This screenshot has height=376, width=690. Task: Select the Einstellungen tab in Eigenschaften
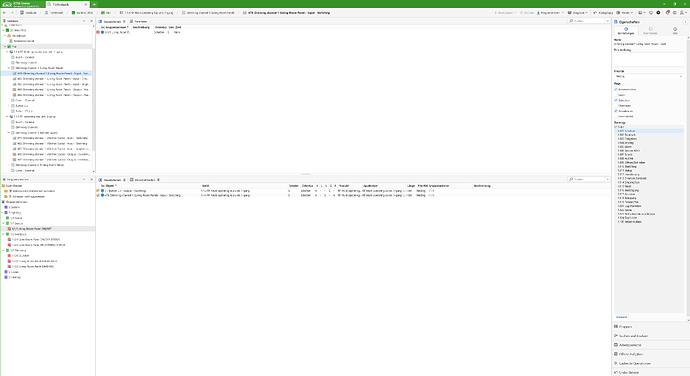click(x=626, y=31)
